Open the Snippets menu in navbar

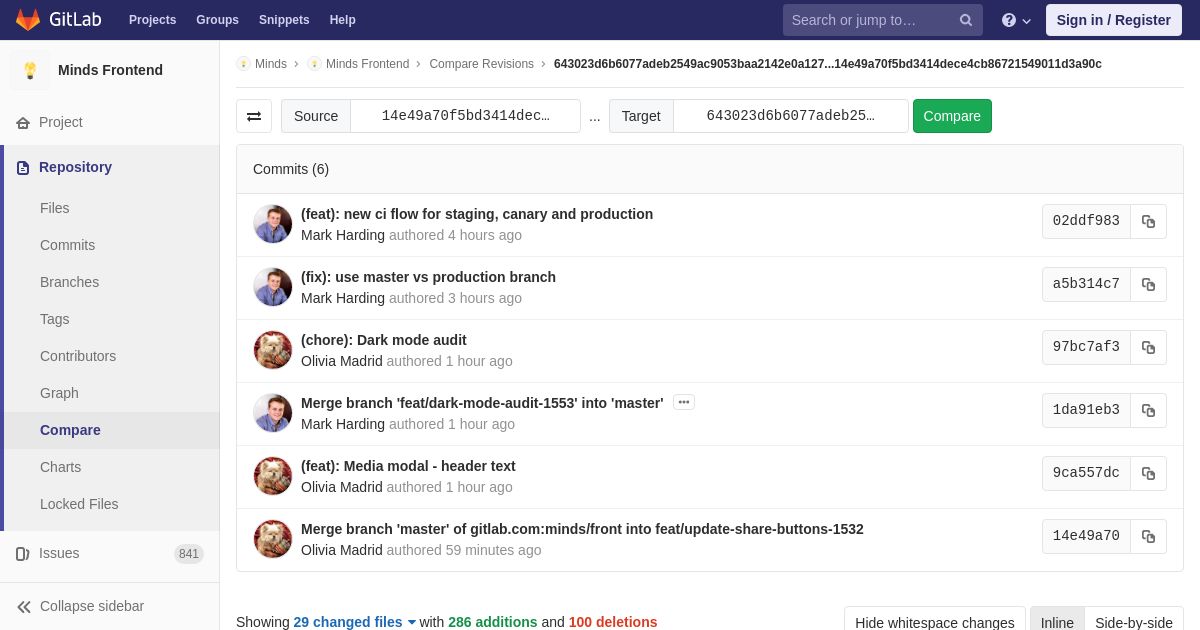[x=284, y=20]
